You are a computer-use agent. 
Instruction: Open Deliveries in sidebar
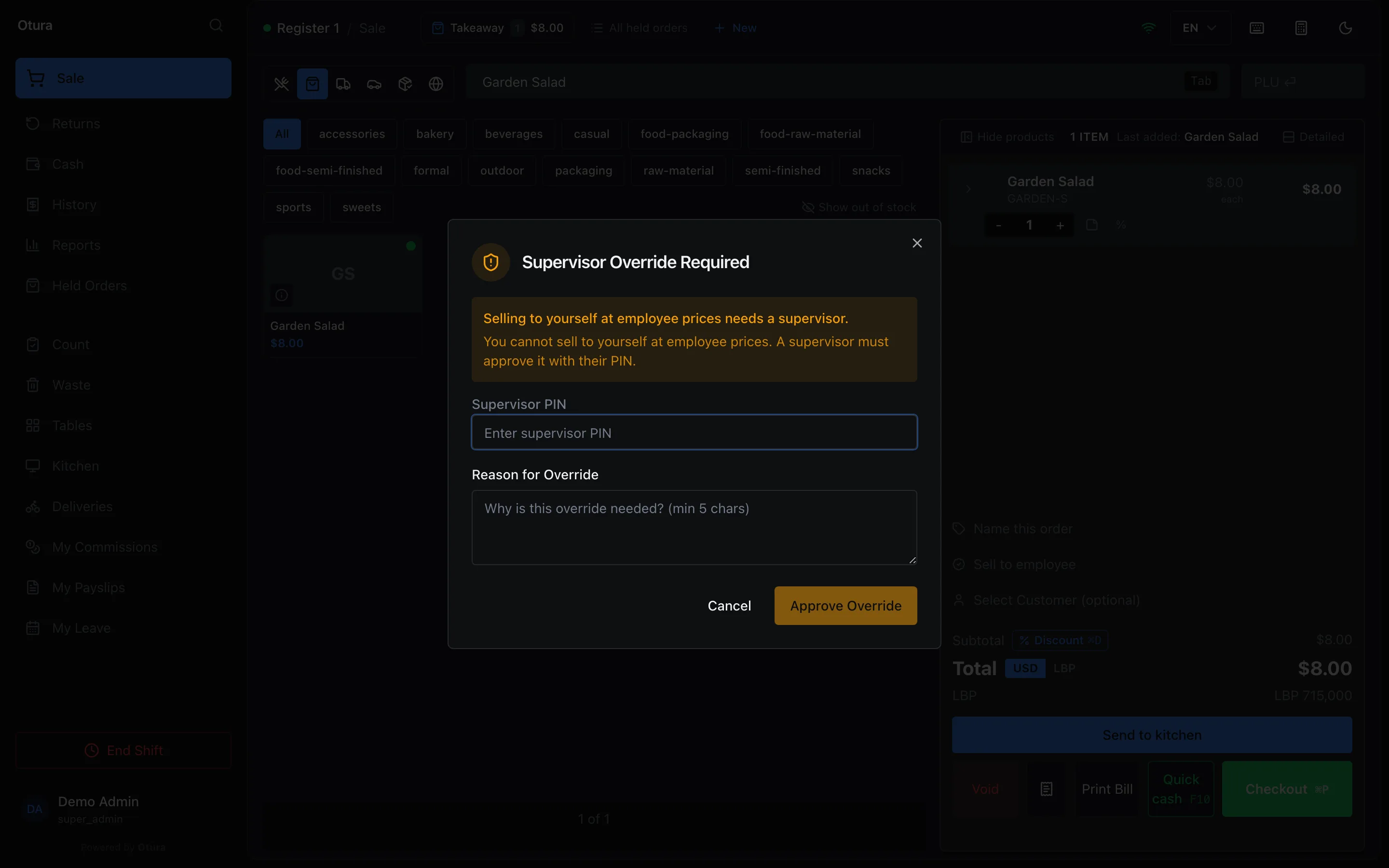point(123,507)
